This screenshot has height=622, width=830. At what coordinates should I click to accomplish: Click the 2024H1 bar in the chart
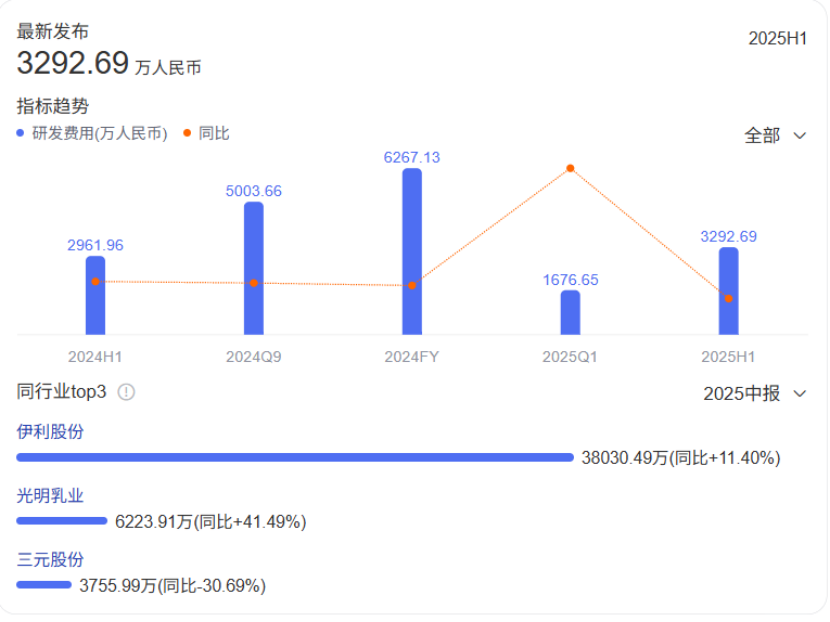tap(95, 296)
